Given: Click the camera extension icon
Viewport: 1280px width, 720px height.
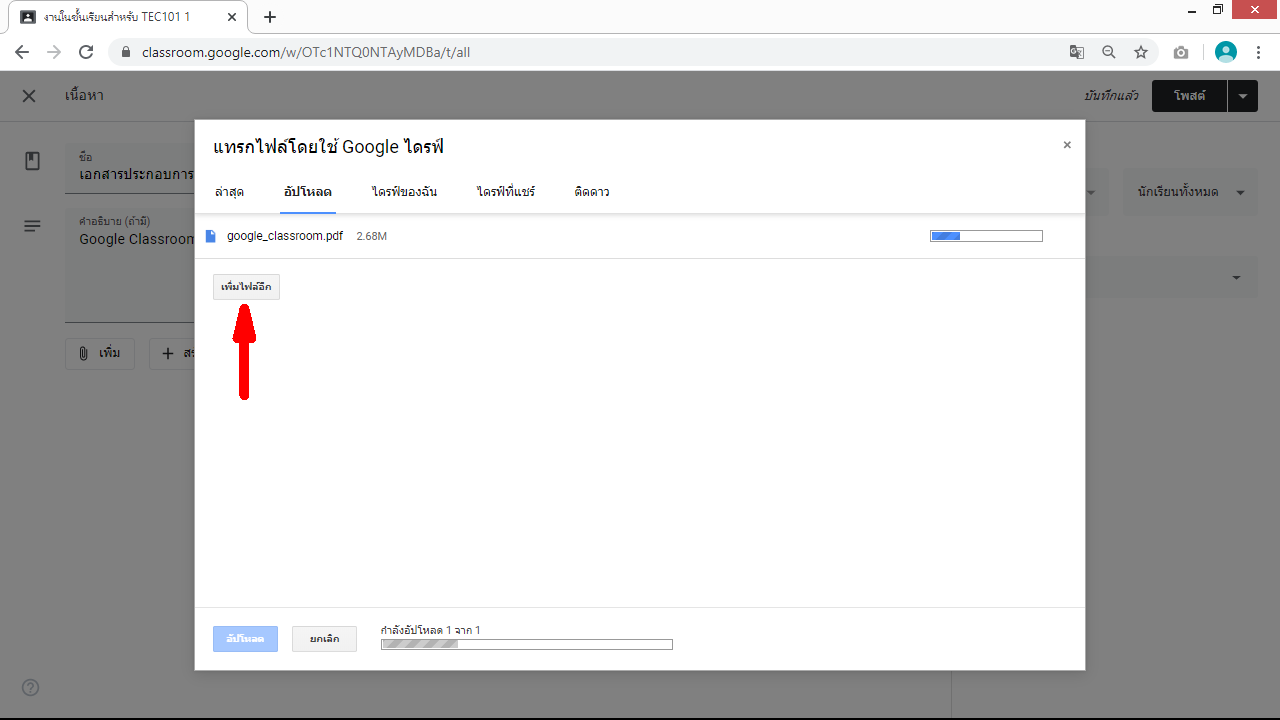Looking at the screenshot, I should (1181, 52).
